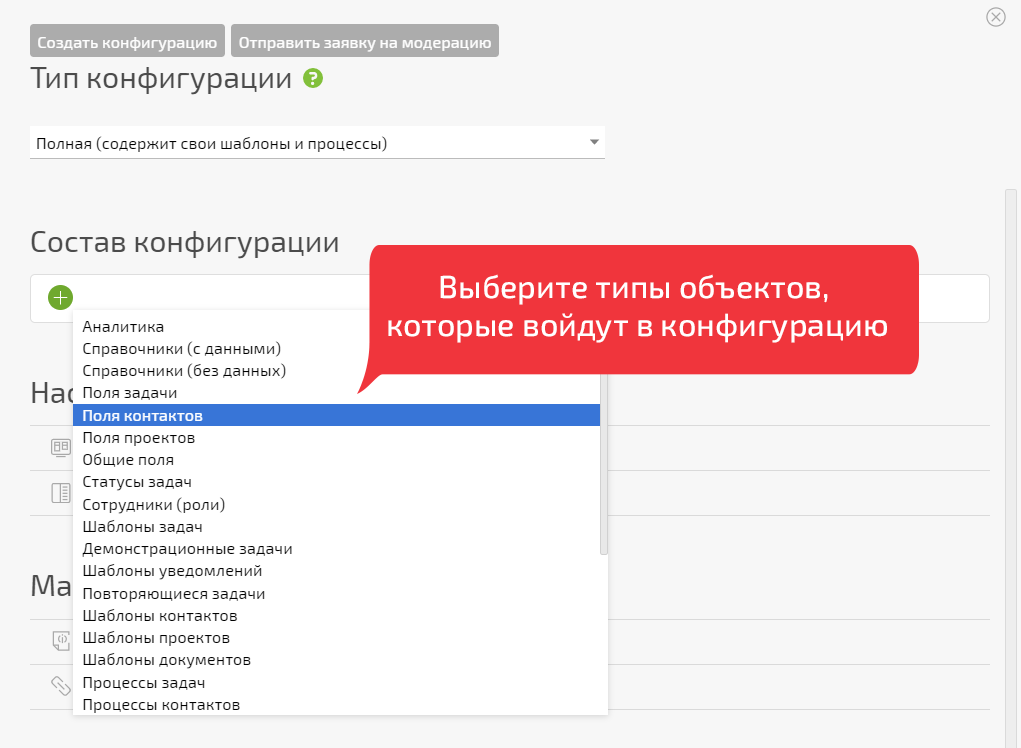
Task: Choose Статусы задач in the list
Action: pyautogui.click(x=337, y=482)
